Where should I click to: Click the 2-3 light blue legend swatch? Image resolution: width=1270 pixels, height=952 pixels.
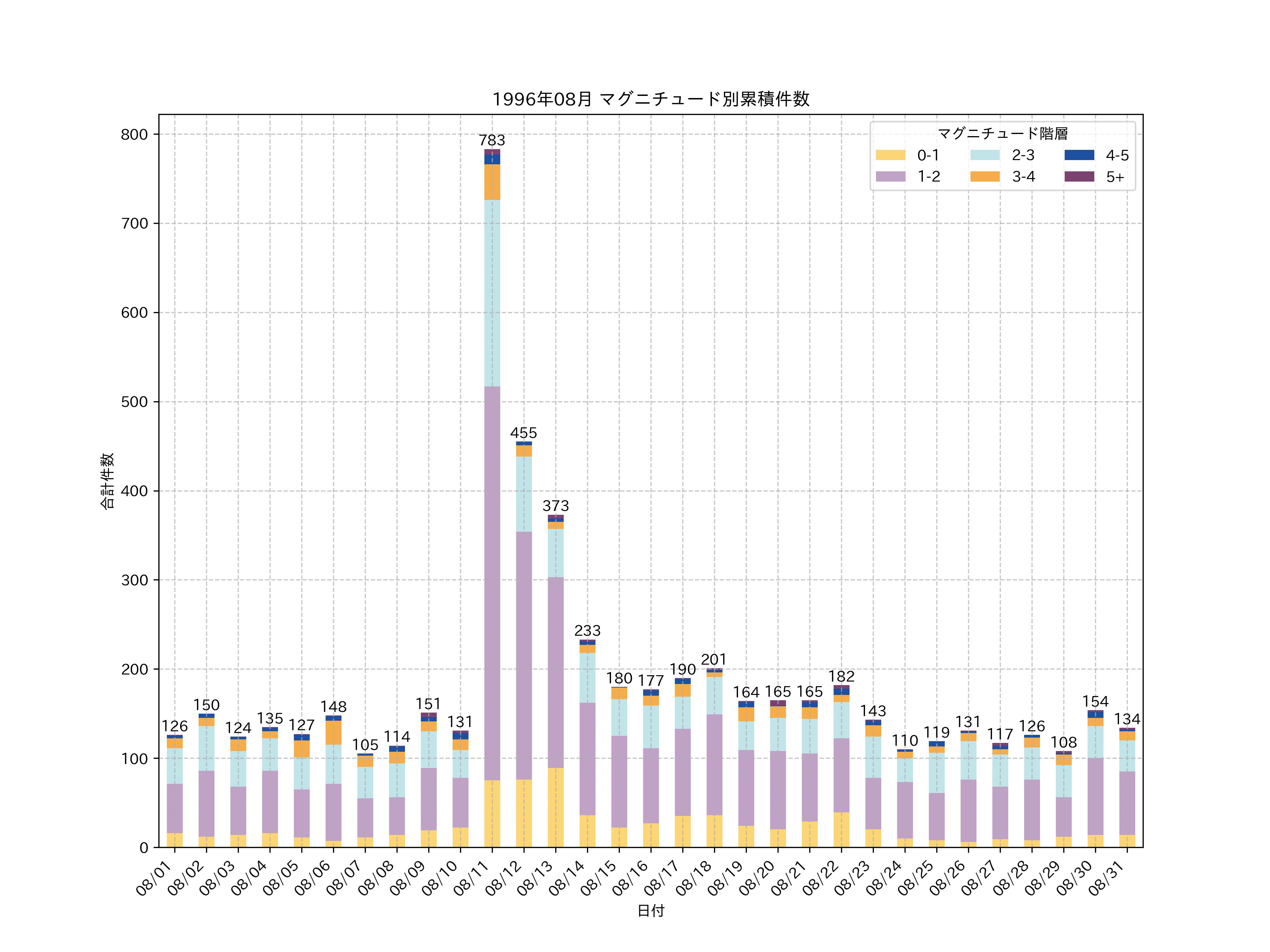coord(985,155)
